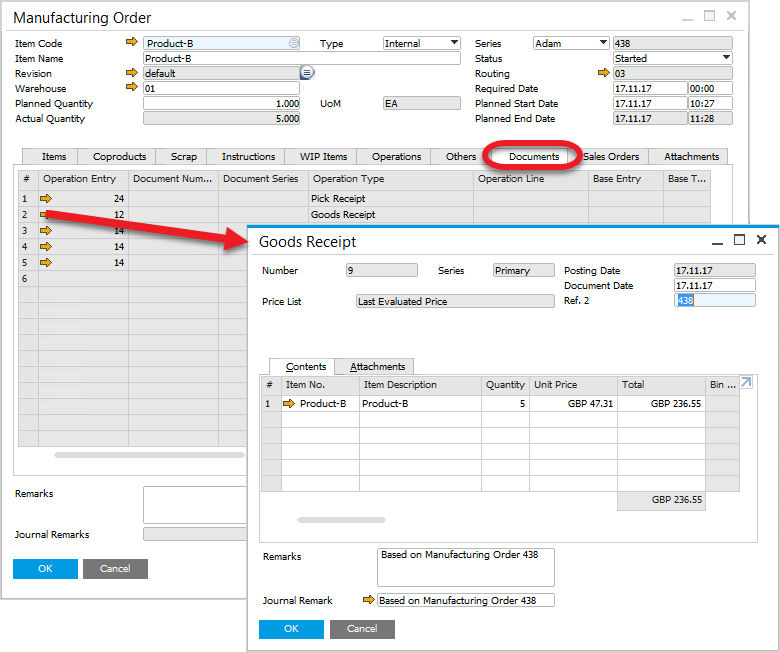780x652 pixels.
Task: Click OK in the Goods Receipt window
Action: click(x=291, y=629)
